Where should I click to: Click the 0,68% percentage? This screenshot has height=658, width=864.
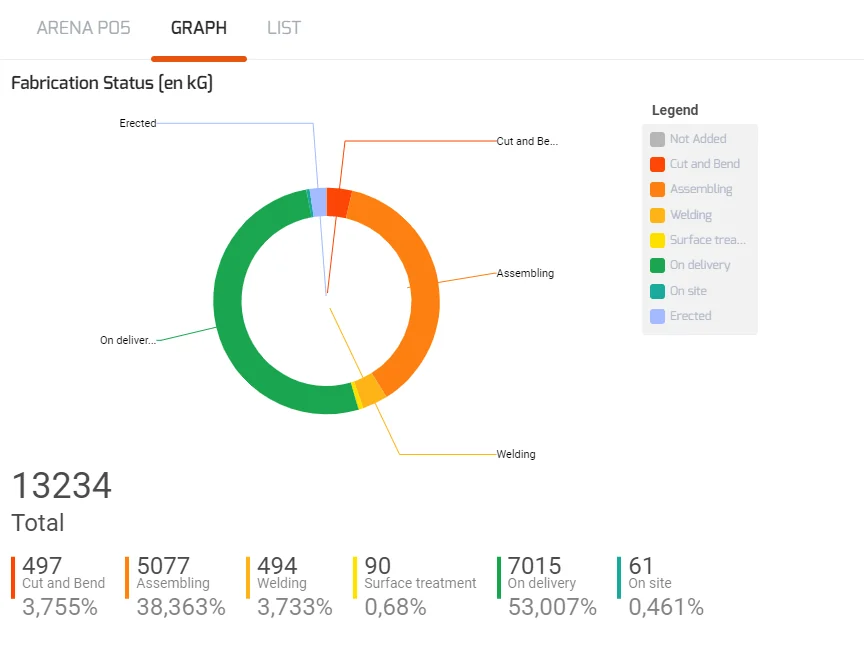click(x=396, y=607)
